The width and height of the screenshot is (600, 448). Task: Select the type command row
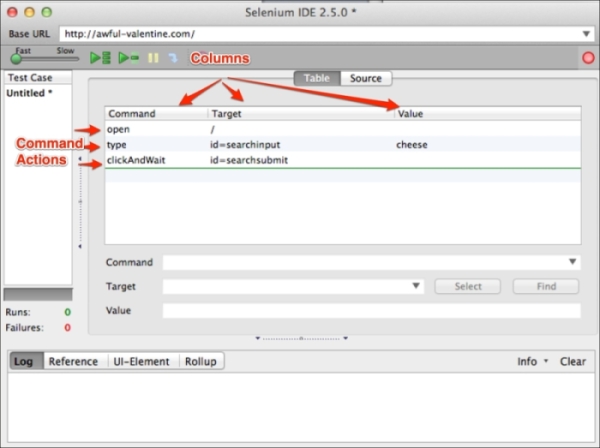[x=343, y=145]
